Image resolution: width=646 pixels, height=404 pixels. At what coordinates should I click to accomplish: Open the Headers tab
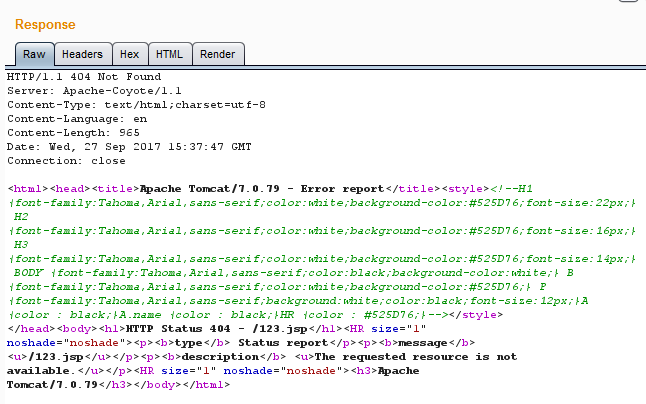click(81, 55)
